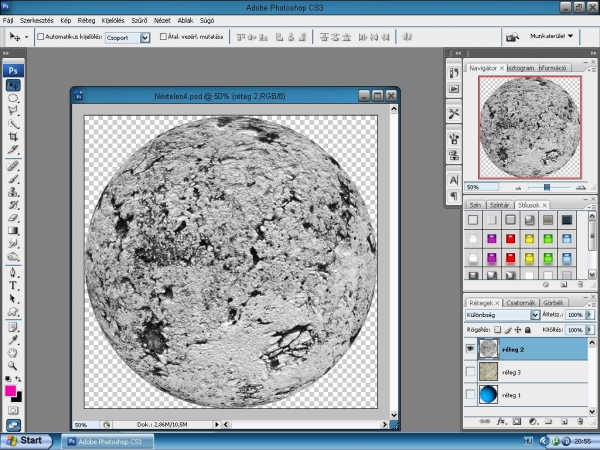600x450 pixels.
Task: Click the Navigator zoom in button
Action: click(x=580, y=187)
